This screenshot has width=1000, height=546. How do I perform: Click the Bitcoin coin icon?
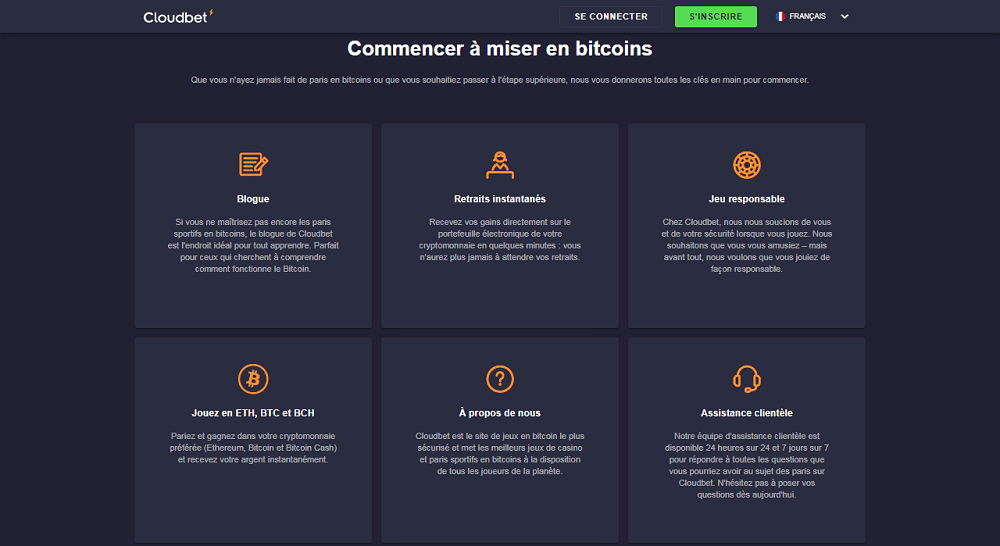point(253,379)
